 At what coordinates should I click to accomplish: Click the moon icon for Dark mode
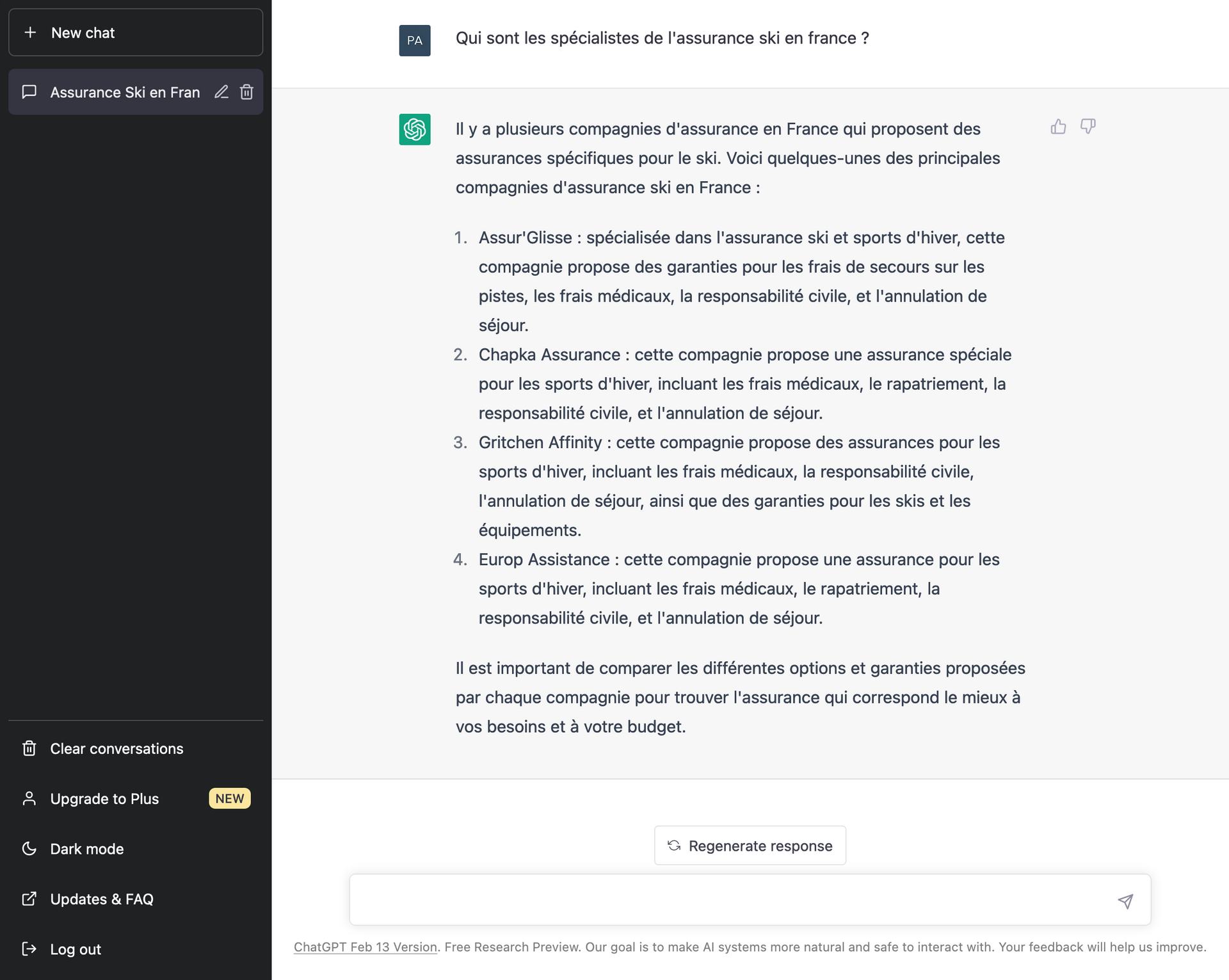click(29, 849)
